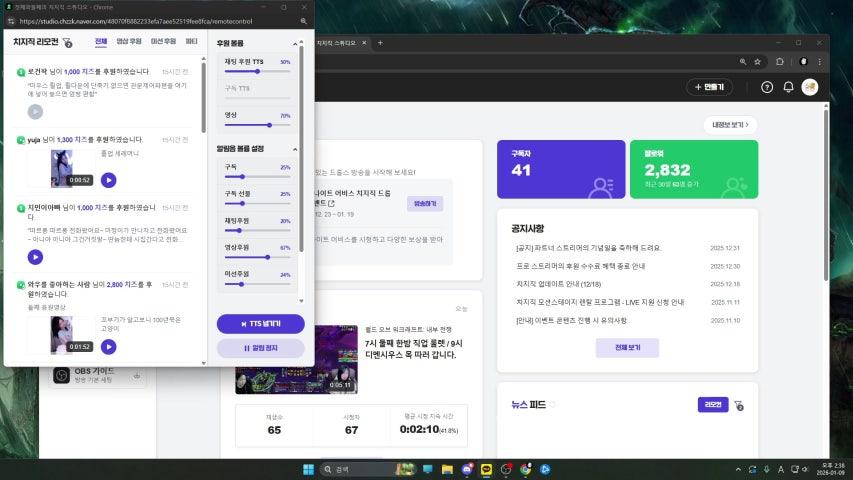
Task: Close the 치지직 스튜디오 tab
Action: click(364, 43)
